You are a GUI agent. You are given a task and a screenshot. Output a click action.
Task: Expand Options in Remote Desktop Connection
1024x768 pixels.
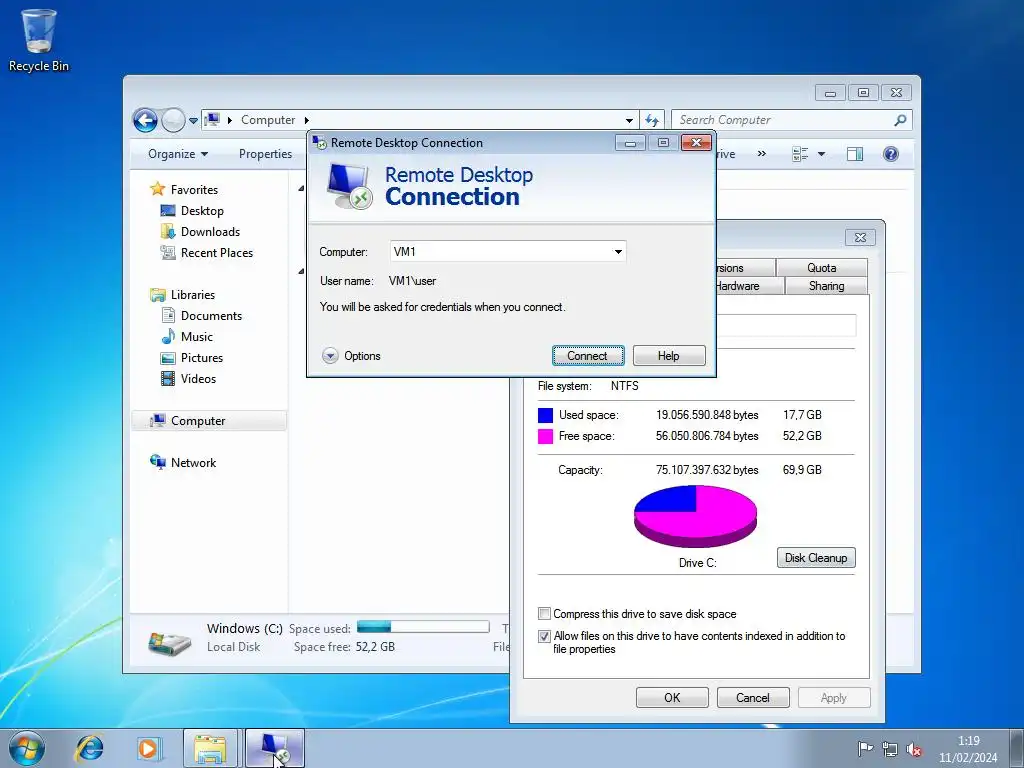(351, 356)
